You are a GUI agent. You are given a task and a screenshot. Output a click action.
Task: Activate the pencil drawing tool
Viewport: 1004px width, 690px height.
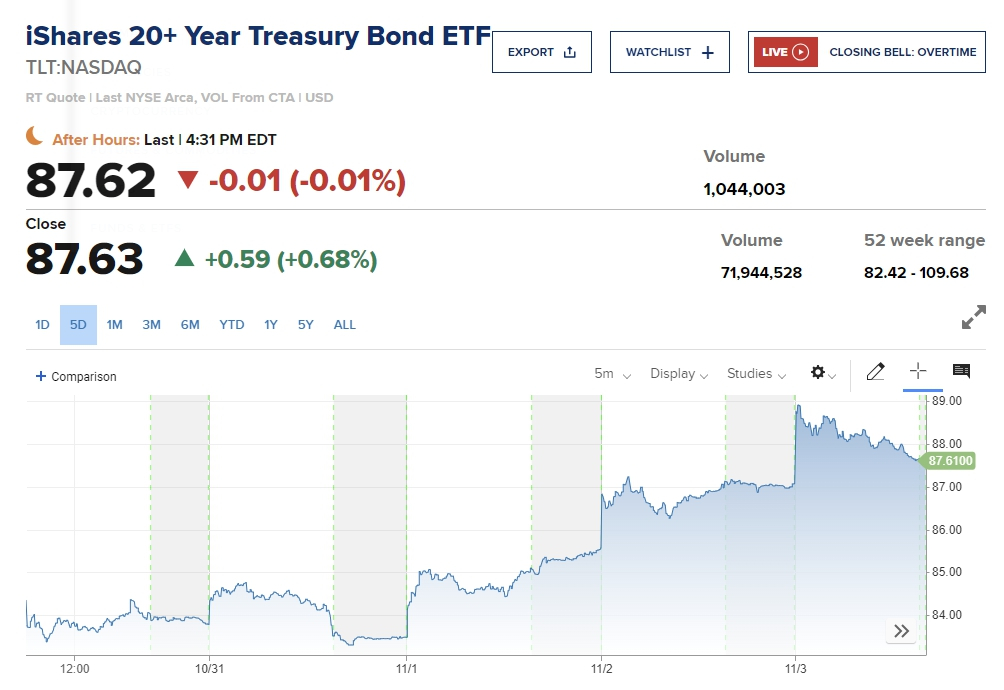tap(876, 372)
